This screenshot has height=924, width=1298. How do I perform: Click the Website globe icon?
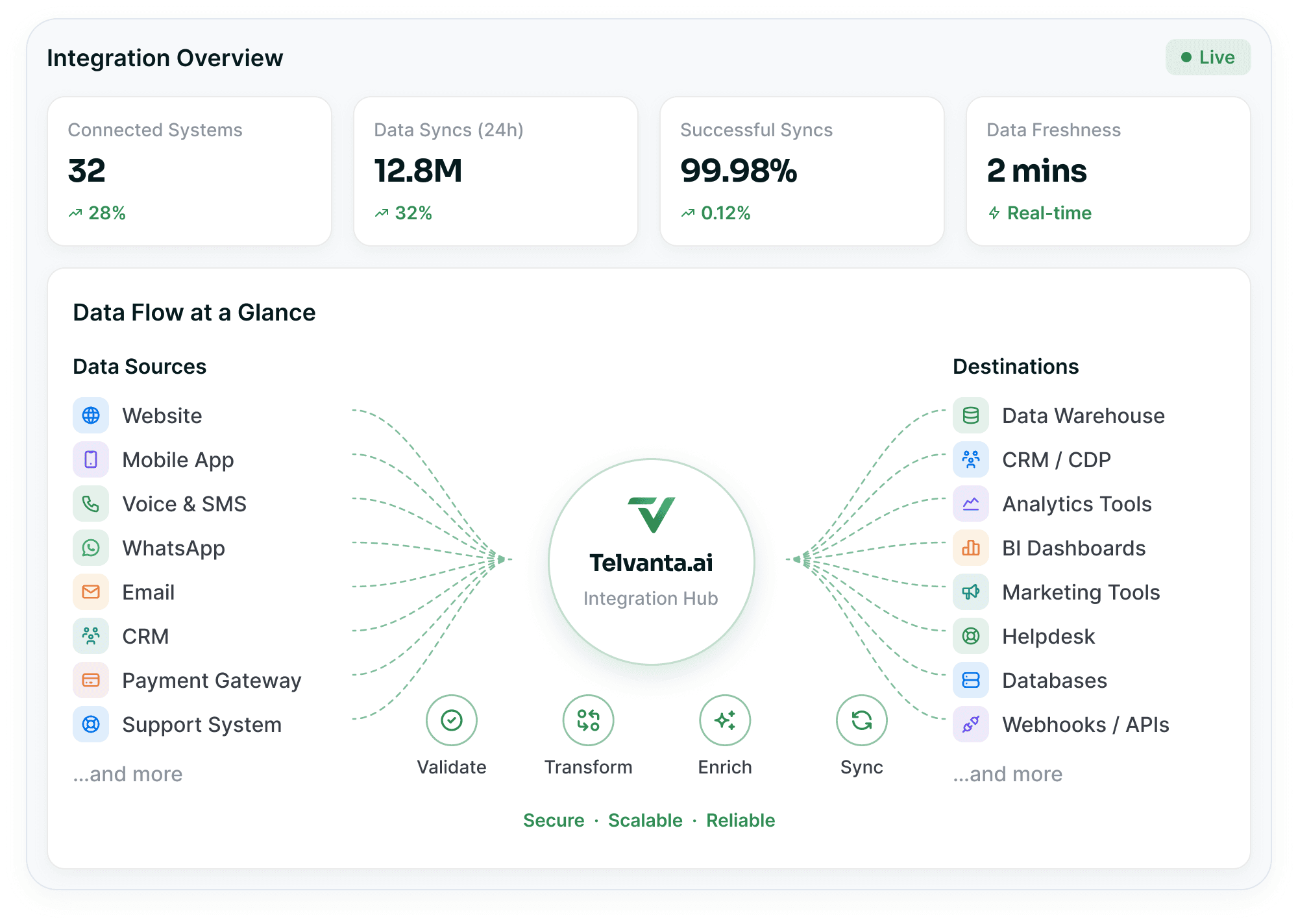tap(91, 415)
